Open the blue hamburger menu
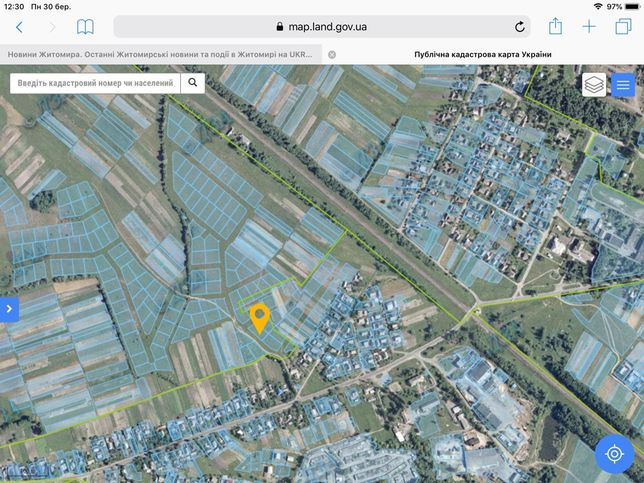The height and width of the screenshot is (483, 644). click(623, 85)
